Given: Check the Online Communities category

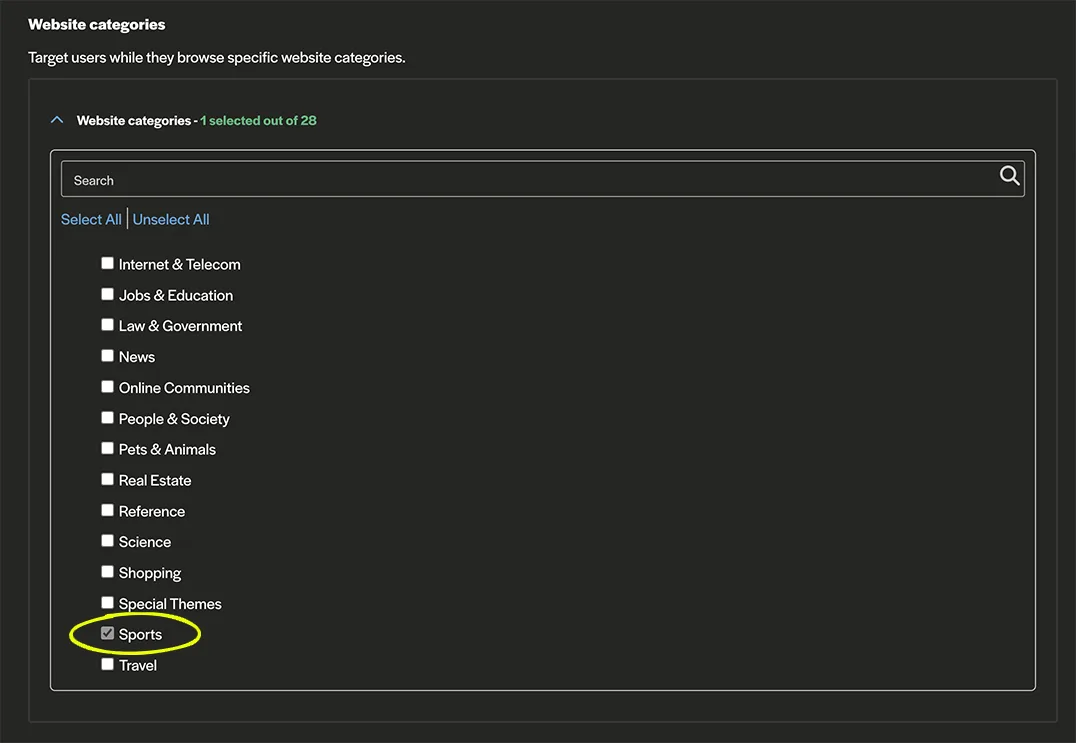Looking at the screenshot, I should (107, 386).
